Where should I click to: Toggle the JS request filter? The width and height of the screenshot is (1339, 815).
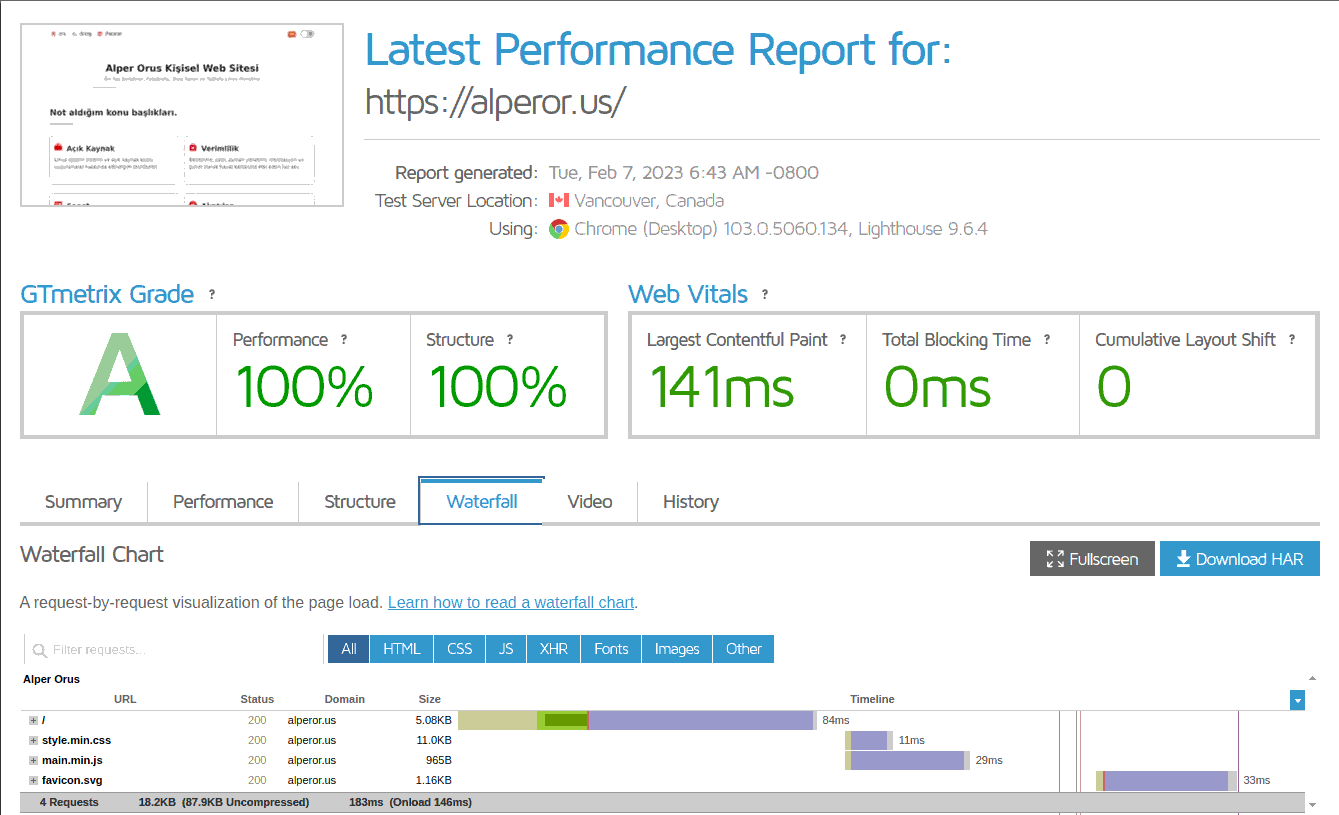[505, 649]
